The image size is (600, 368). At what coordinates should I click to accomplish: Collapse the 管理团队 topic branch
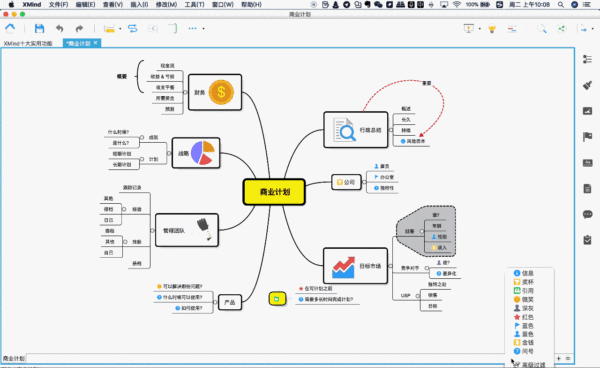152,230
